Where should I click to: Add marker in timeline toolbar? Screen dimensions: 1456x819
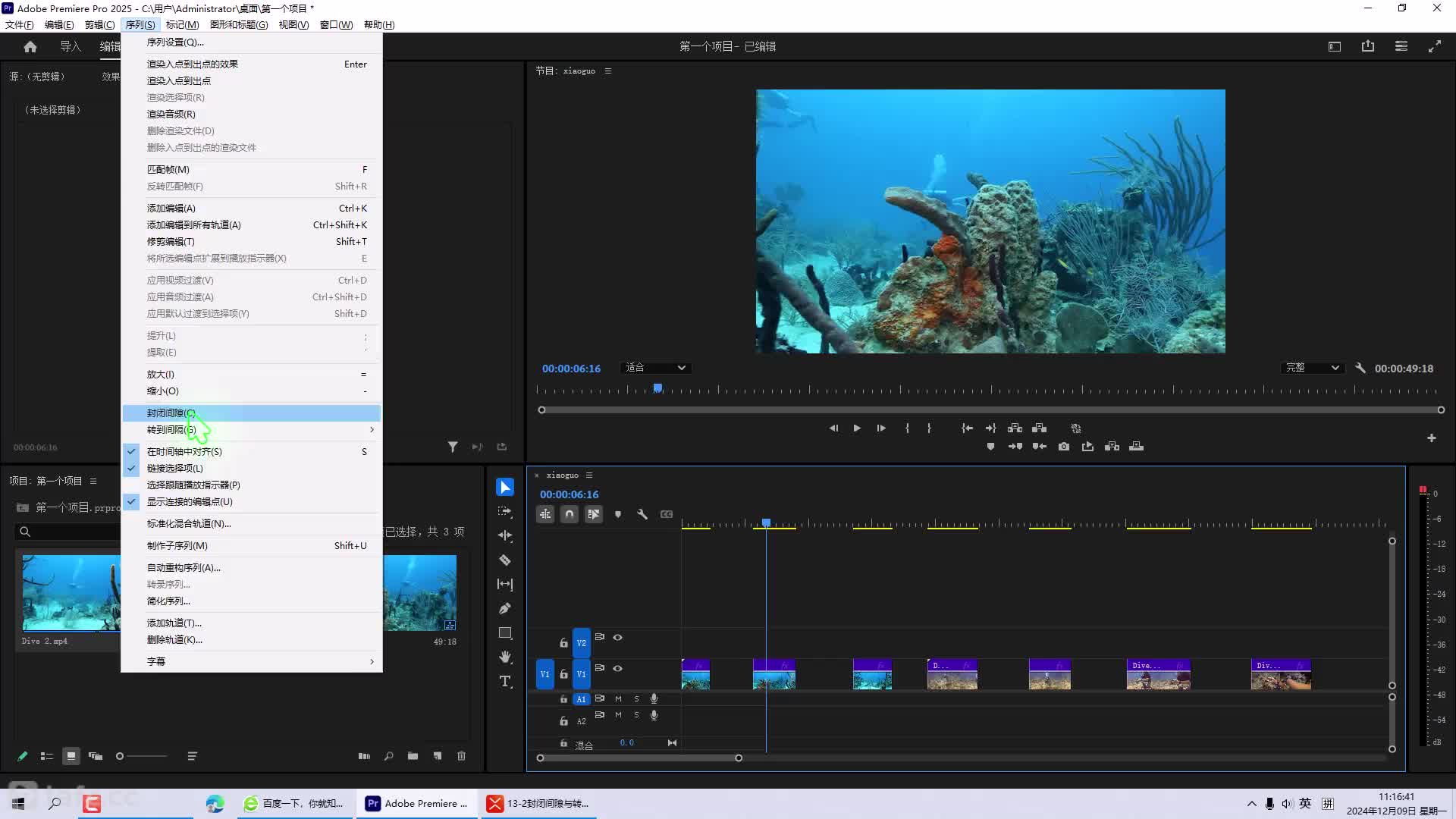pos(618,514)
